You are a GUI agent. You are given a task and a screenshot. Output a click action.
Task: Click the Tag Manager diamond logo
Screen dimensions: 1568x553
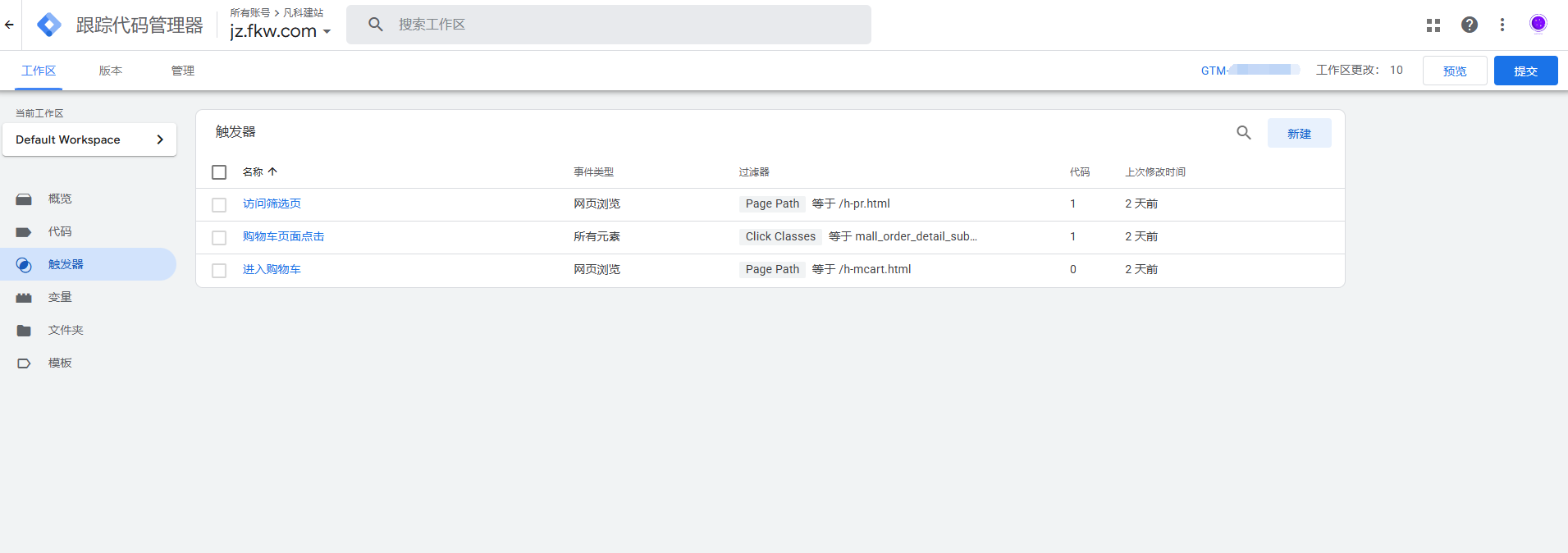click(49, 25)
